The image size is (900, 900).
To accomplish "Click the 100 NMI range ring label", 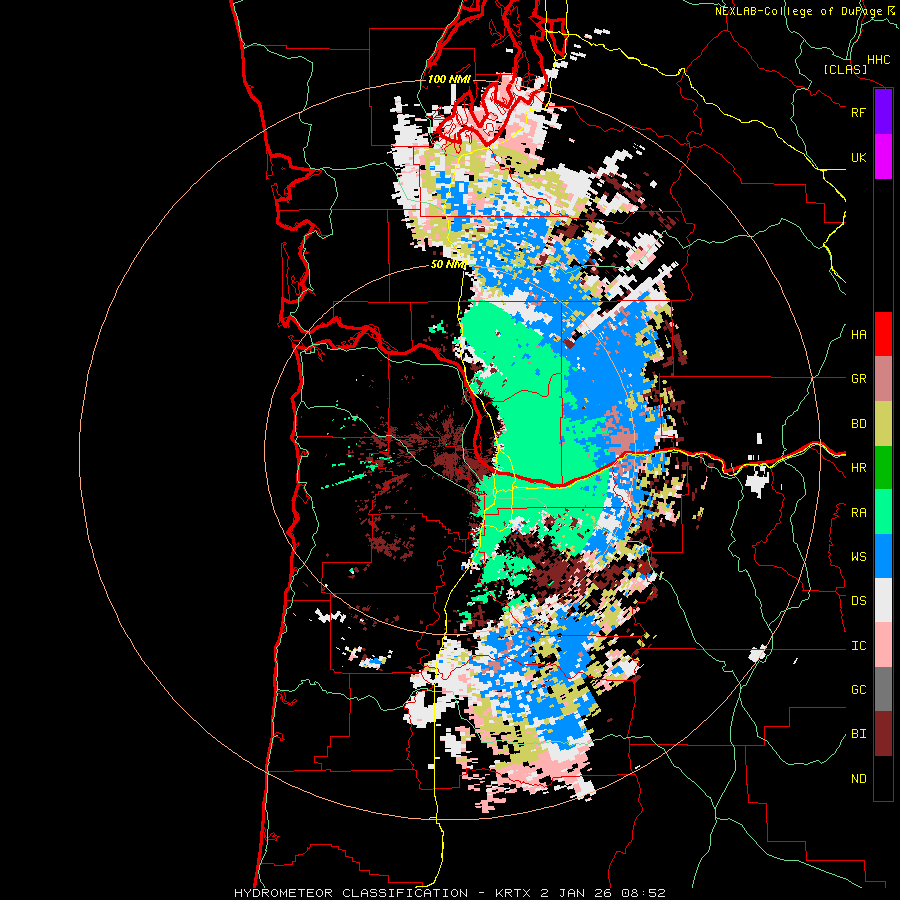I will [449, 79].
